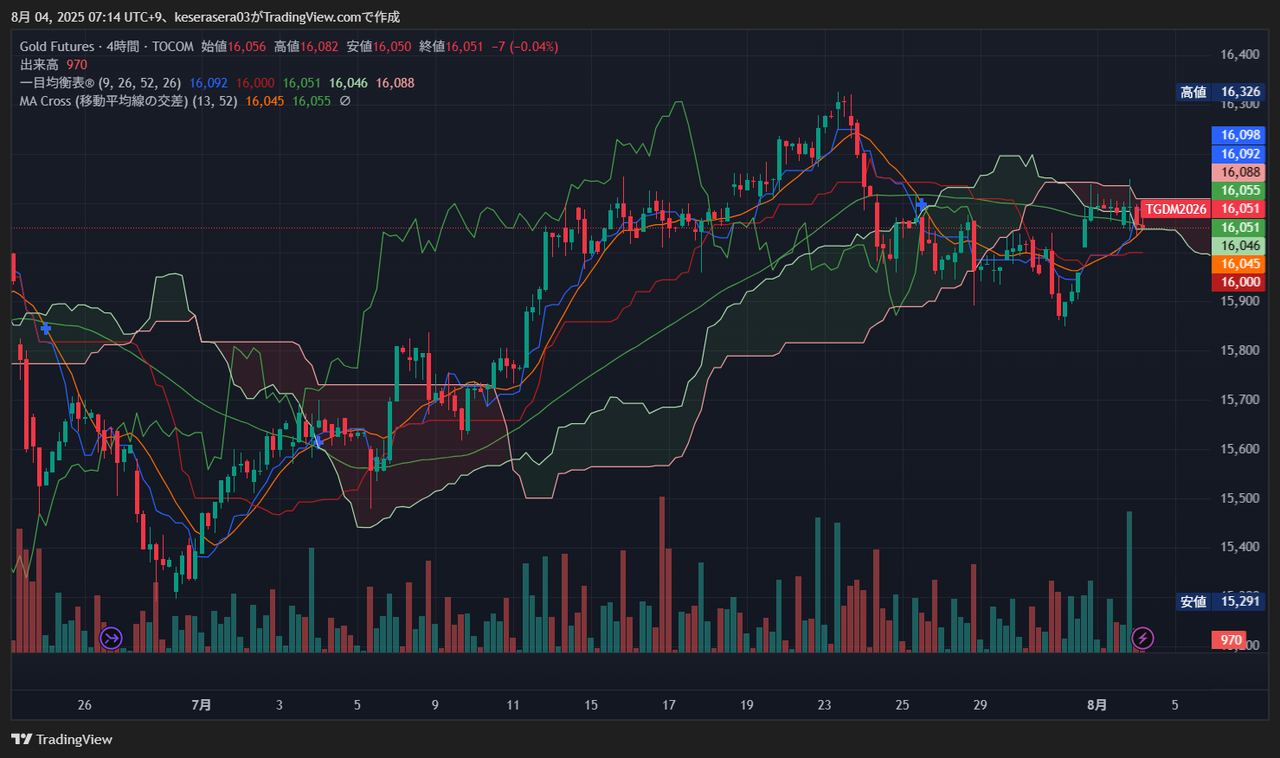
Task: Click the pink 16,088 price axis label
Action: point(1241,172)
